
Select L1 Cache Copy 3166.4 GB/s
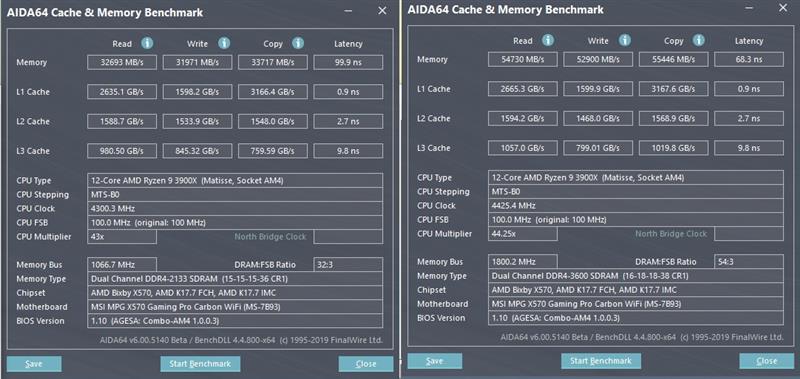273,92
